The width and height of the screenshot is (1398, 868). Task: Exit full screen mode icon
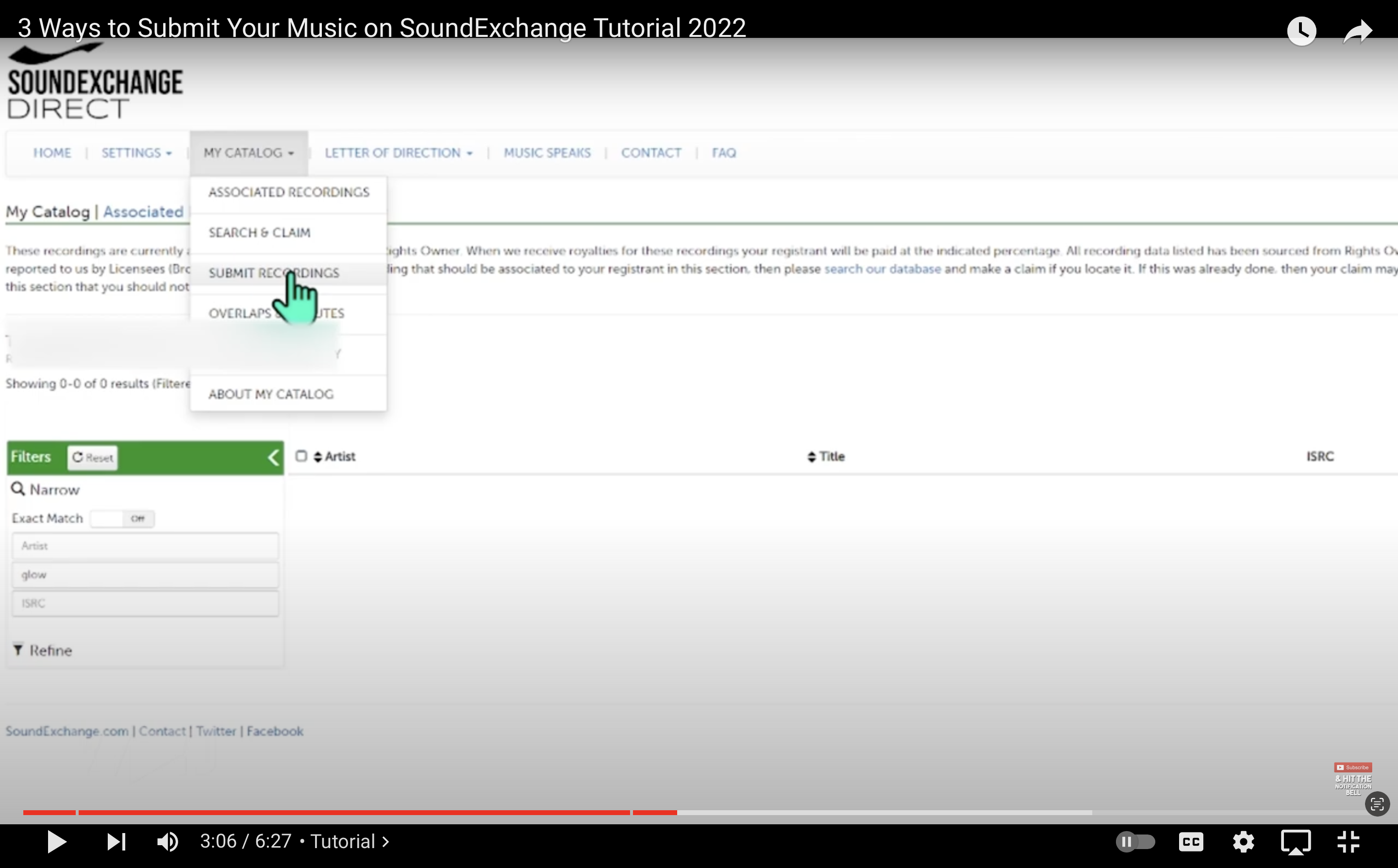click(1348, 842)
